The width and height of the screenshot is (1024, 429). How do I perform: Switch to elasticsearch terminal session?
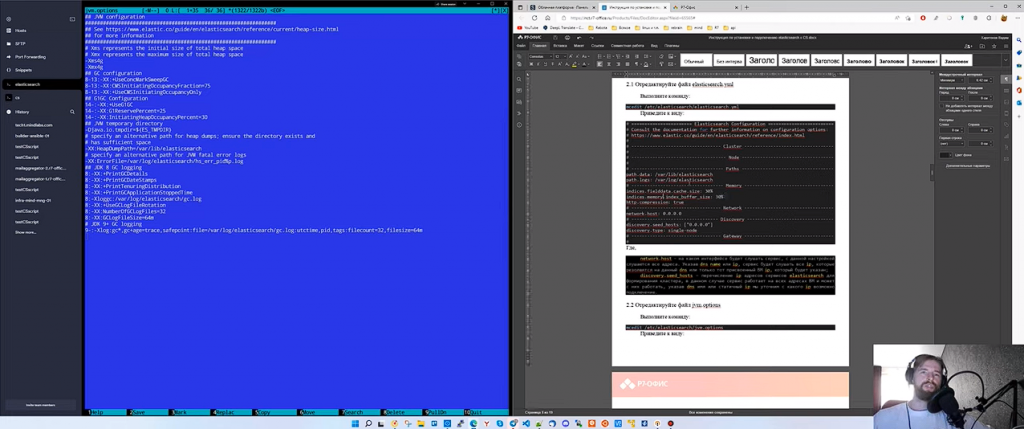click(x=39, y=84)
